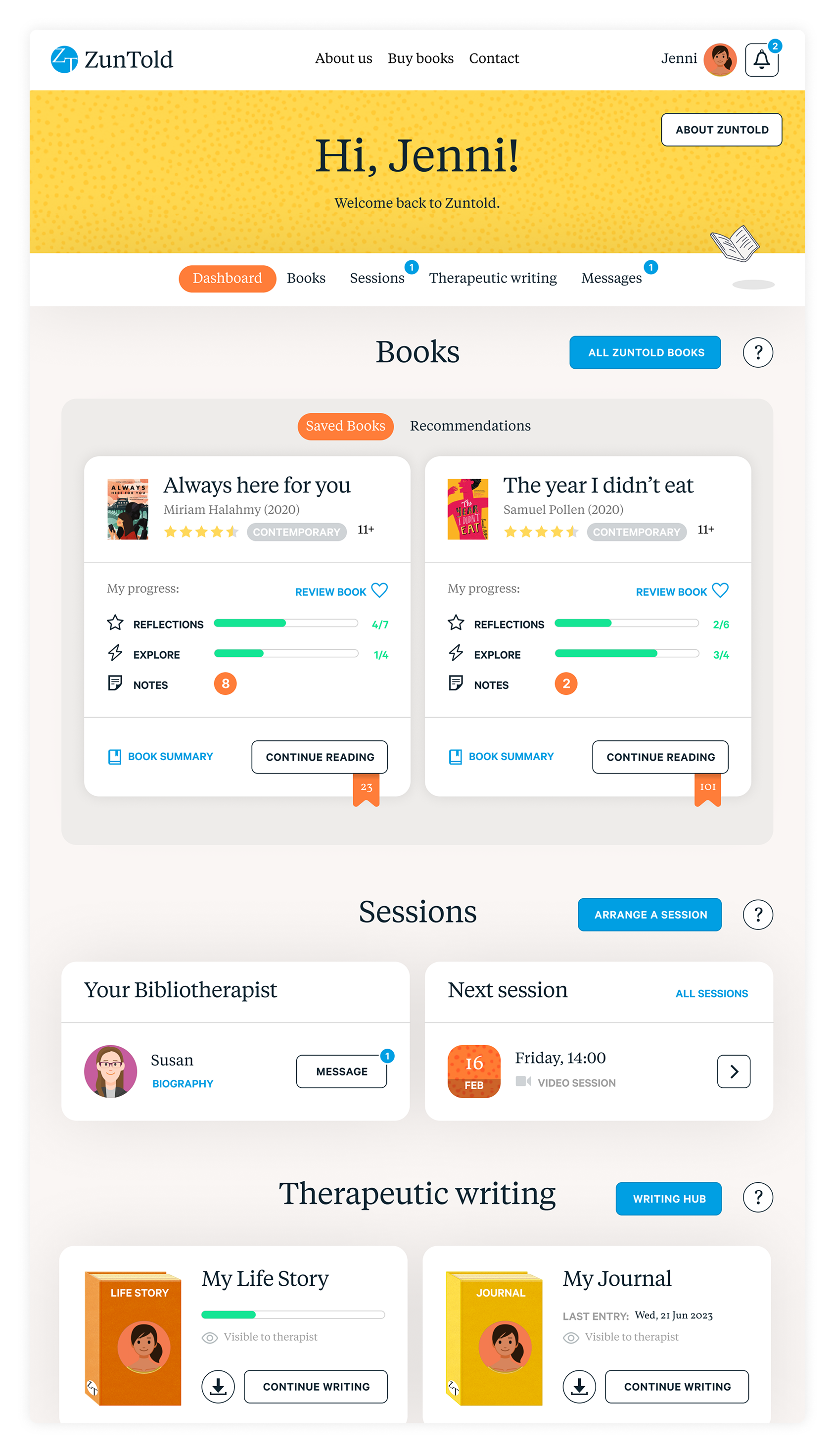Click the ZunTold logo icon

[x=64, y=59]
